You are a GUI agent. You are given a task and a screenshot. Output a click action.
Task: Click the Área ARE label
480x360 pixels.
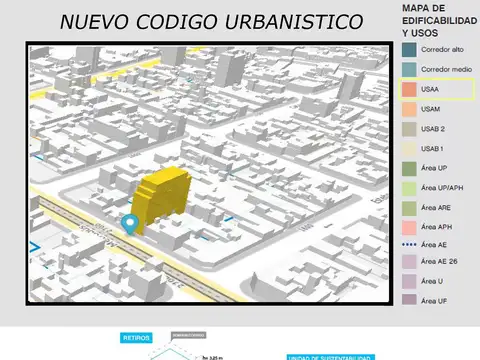tap(436, 208)
